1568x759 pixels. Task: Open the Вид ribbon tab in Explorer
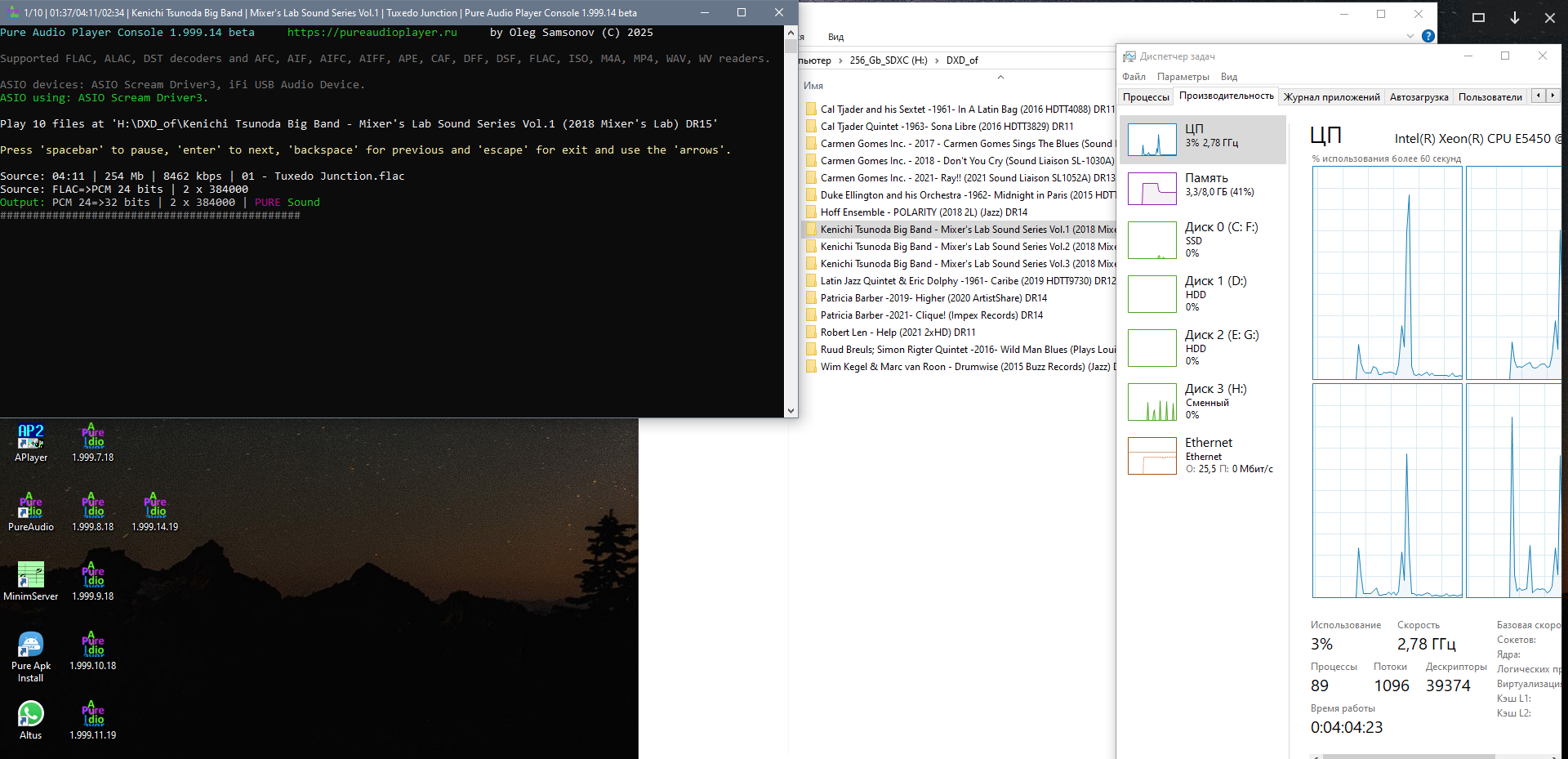click(x=835, y=37)
